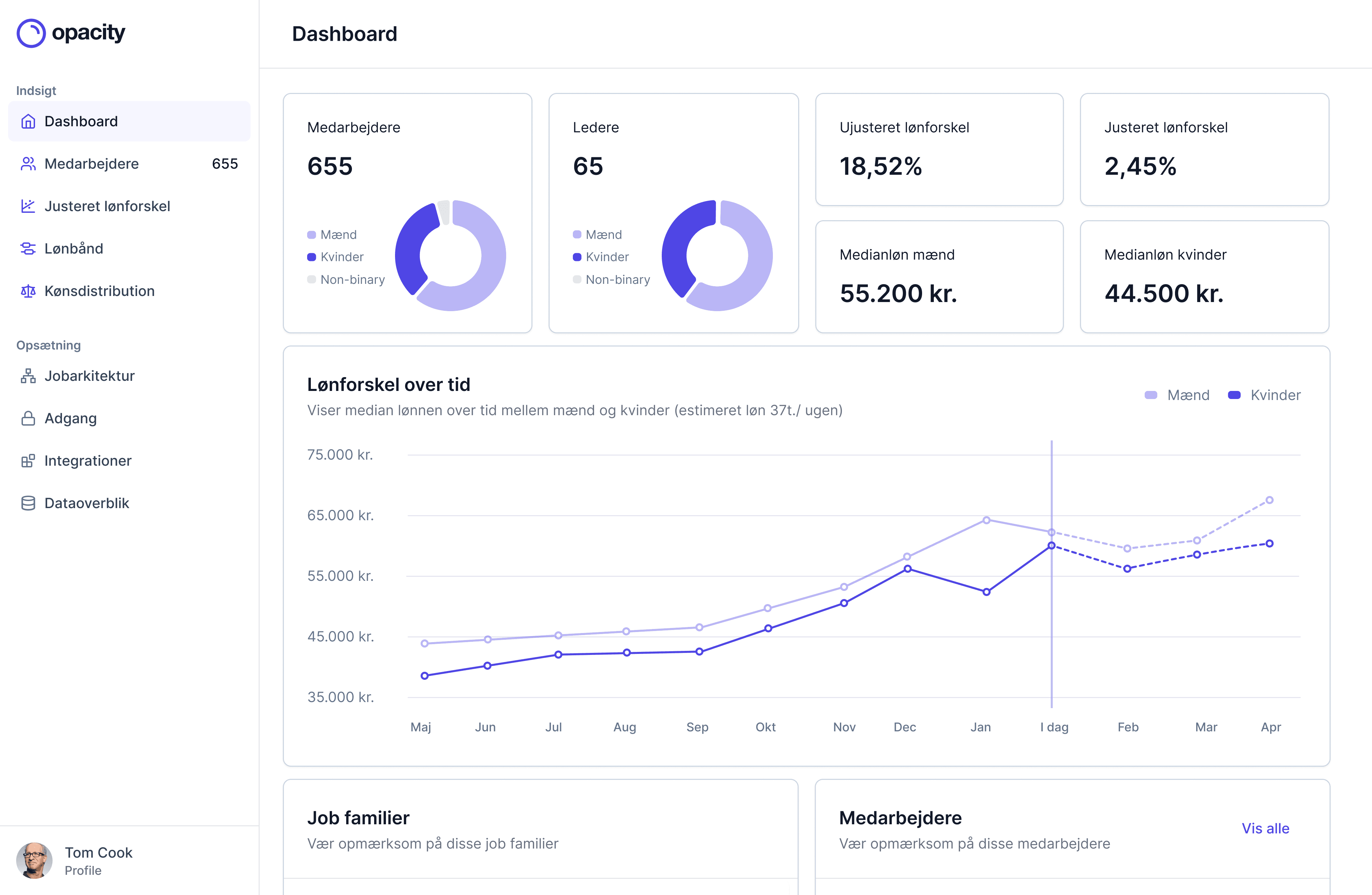The image size is (1372, 895).
Task: Open the Dataoverblik database icon
Action: (x=28, y=502)
